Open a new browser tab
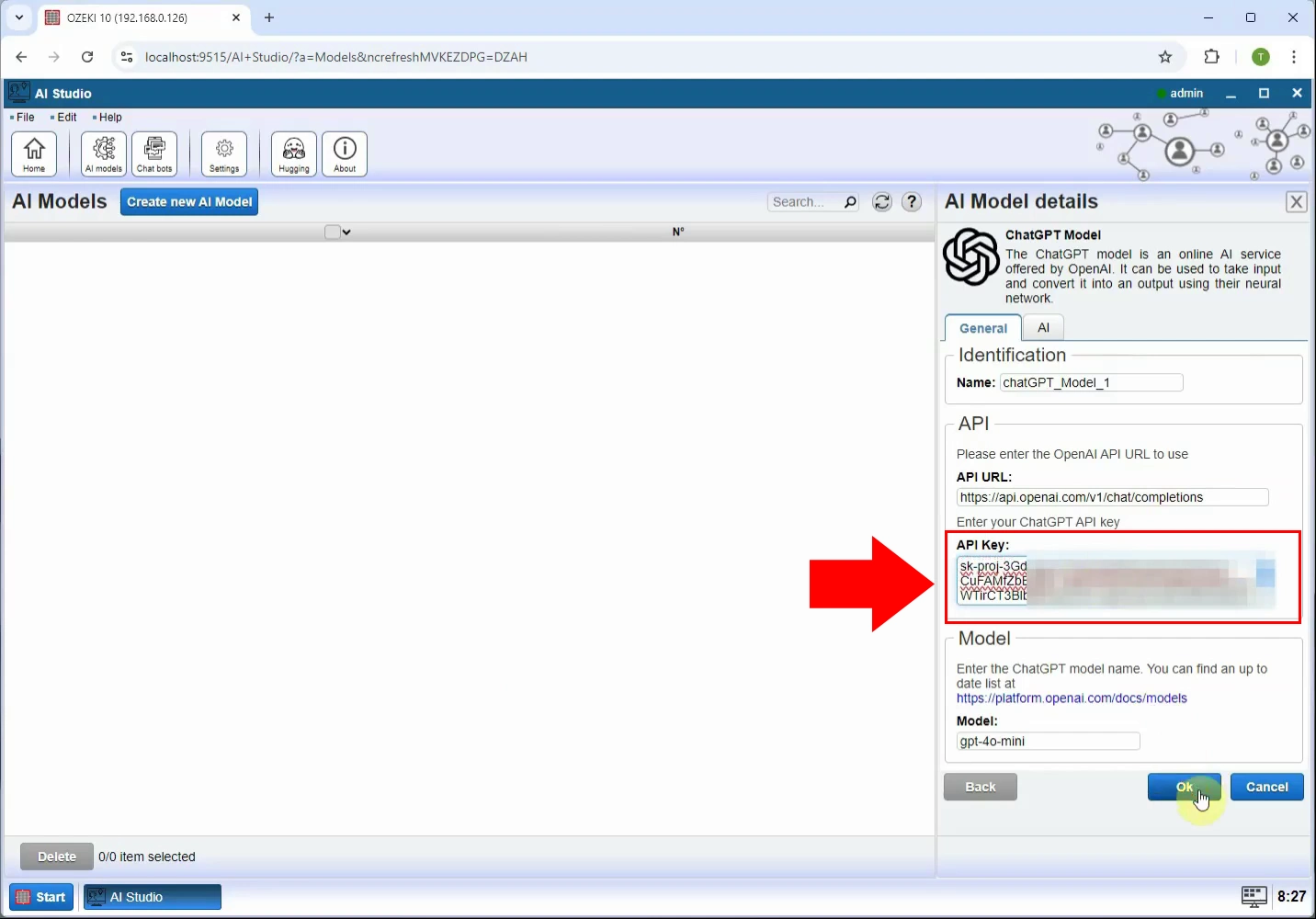Image resolution: width=1316 pixels, height=919 pixels. click(269, 17)
